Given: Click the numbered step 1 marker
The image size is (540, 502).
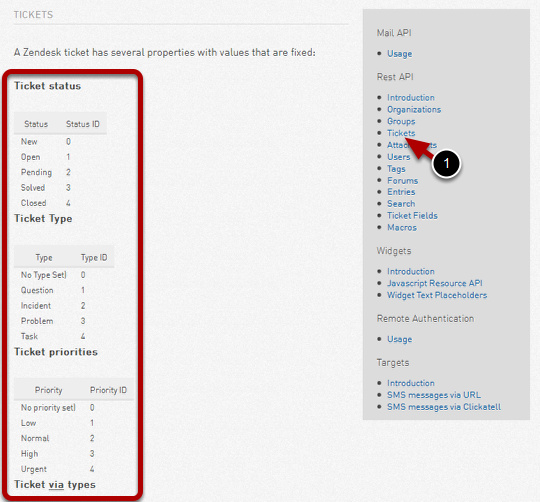Looking at the screenshot, I should [446, 164].
